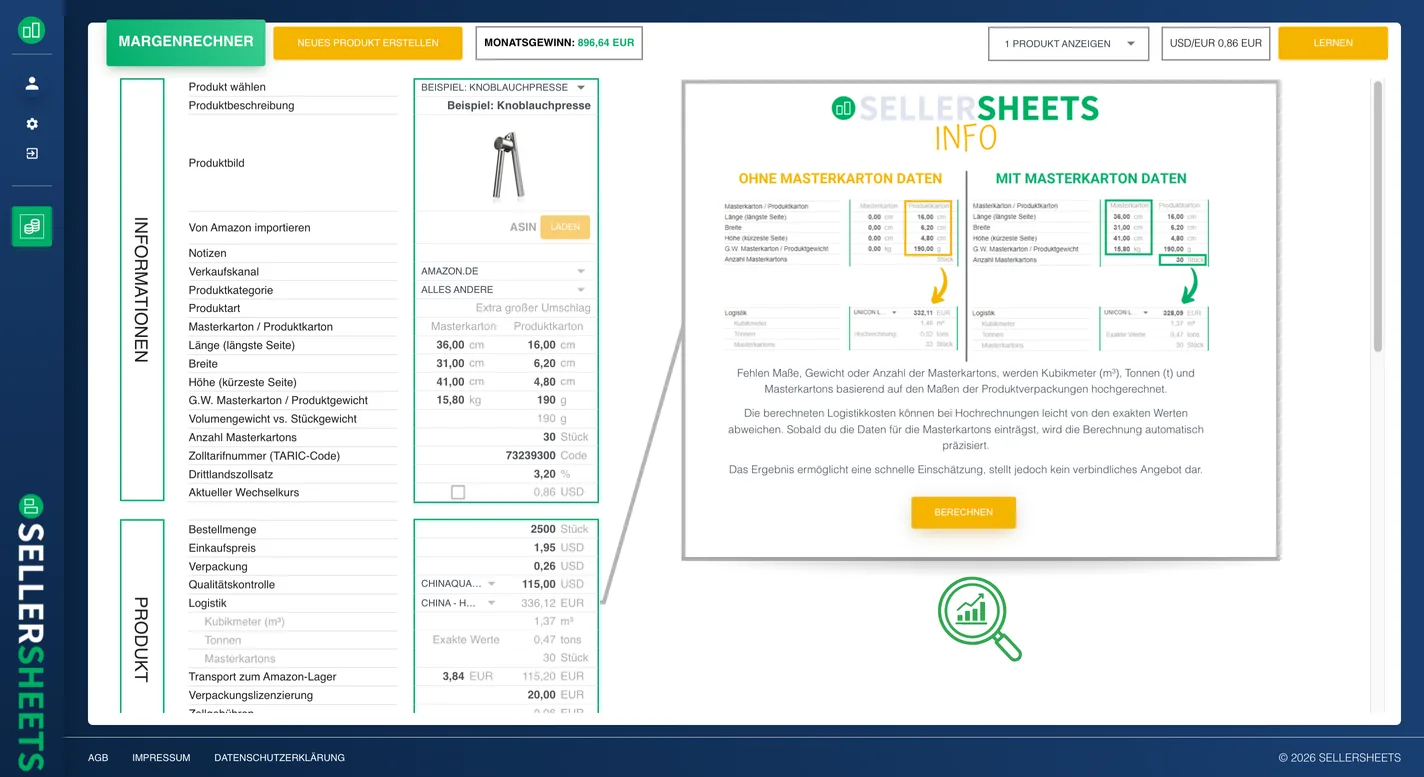The image size is (1424, 777).
Task: Click the Drittlandszollsatz 3,20 field
Action: 545,474
